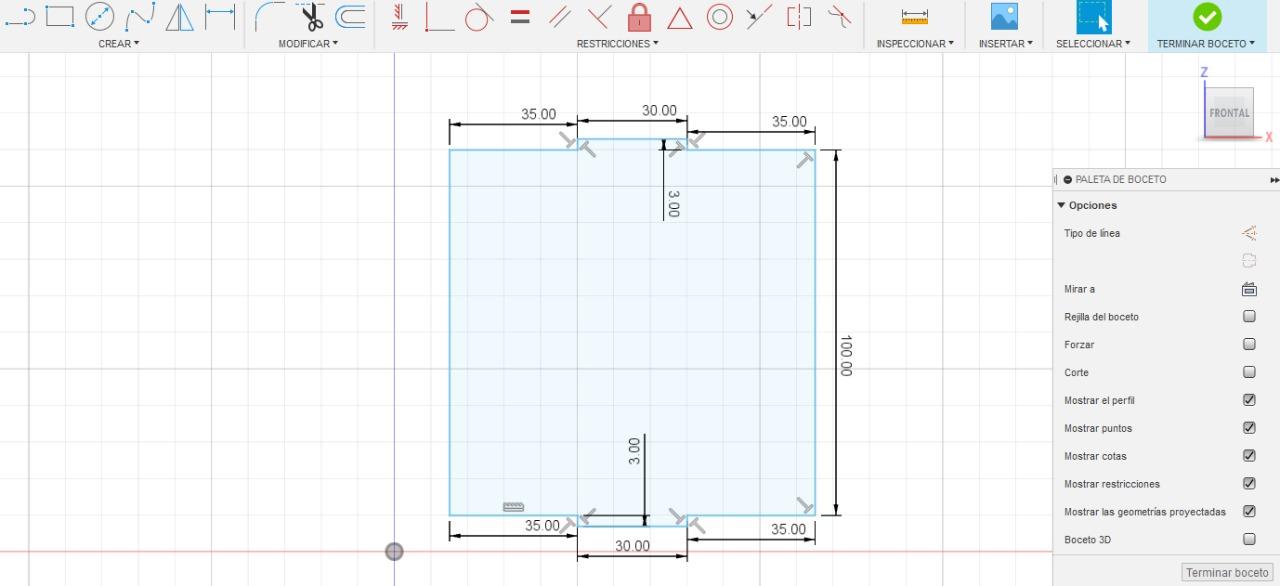Enable the Rejilla del boceto checkbox
The width and height of the screenshot is (1280, 586).
tap(1249, 316)
